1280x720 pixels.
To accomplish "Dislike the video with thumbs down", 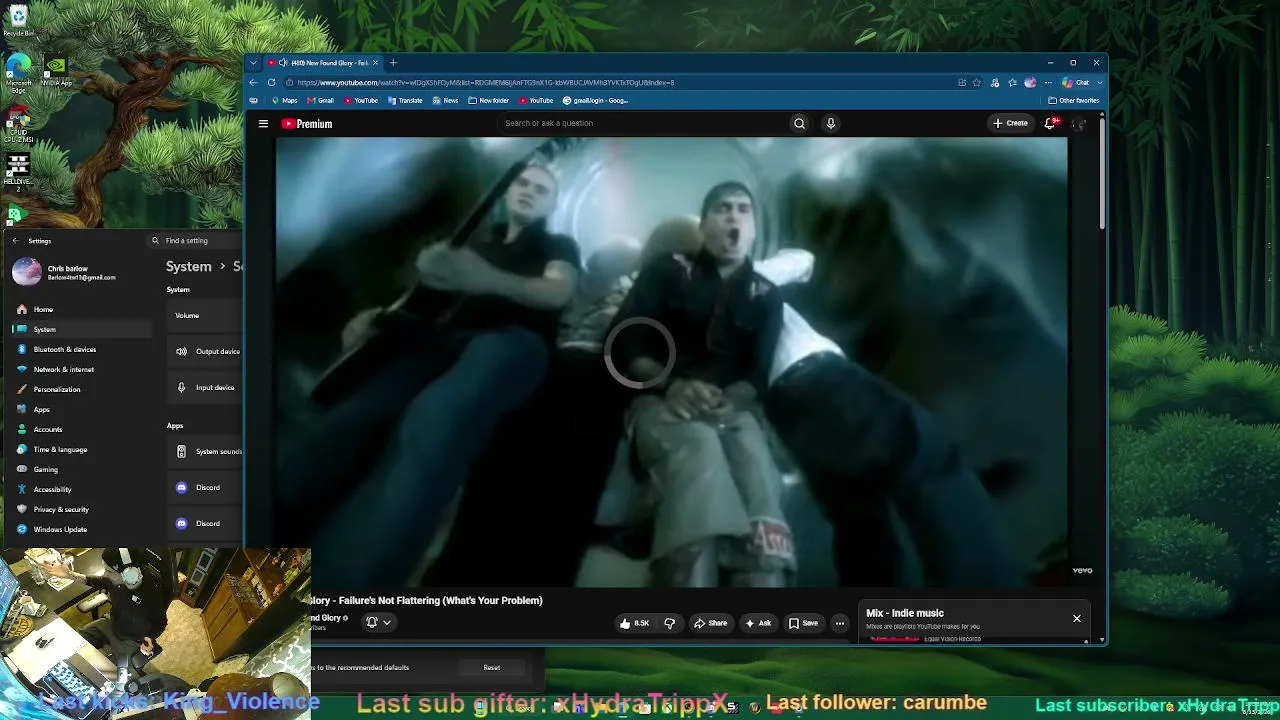I will 669,623.
